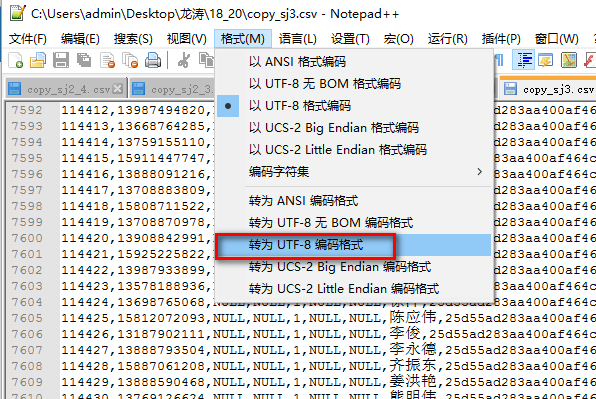The width and height of the screenshot is (596, 399).
Task: Close the copy_sj2_4.csv tab
Action: [x=118, y=89]
